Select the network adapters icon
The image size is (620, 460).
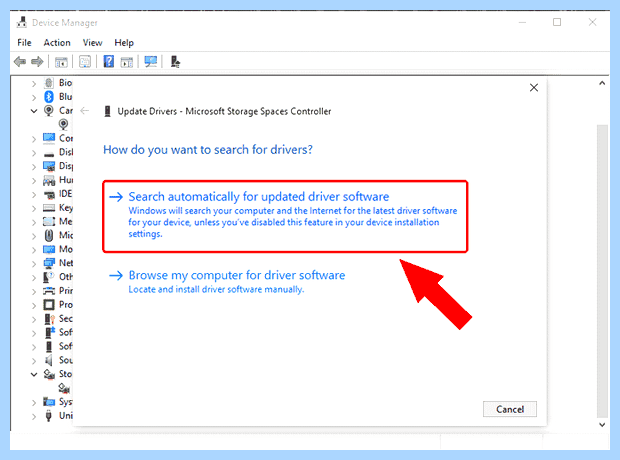49,263
